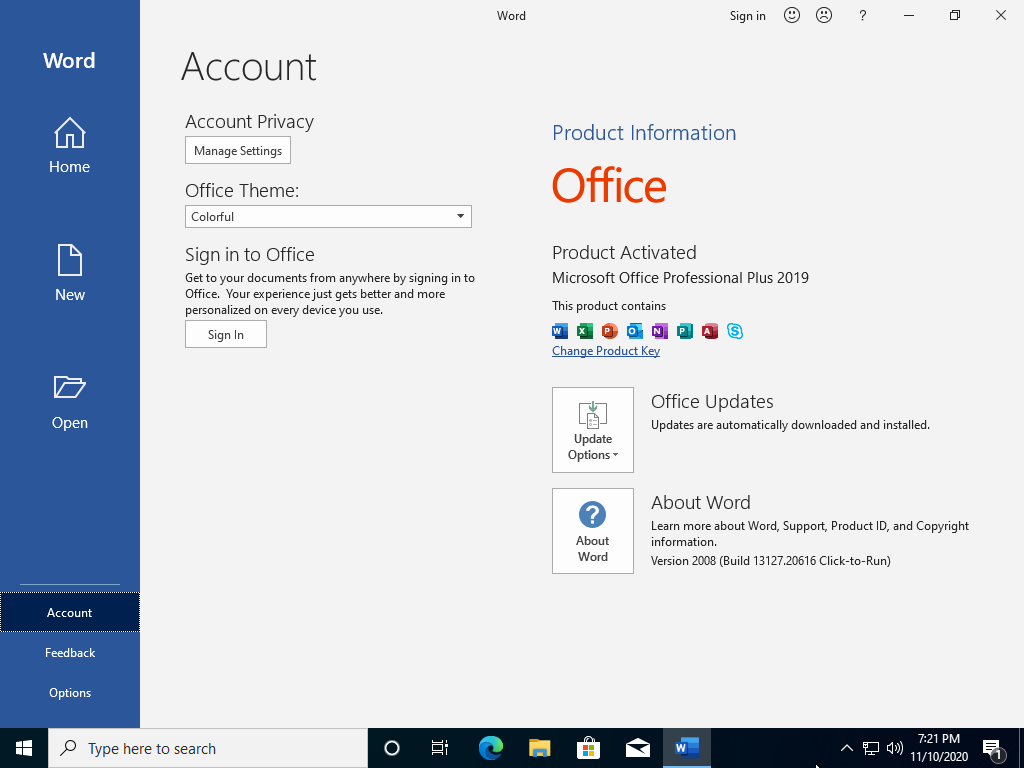Click the Windows taskbar search box

pos(208,748)
